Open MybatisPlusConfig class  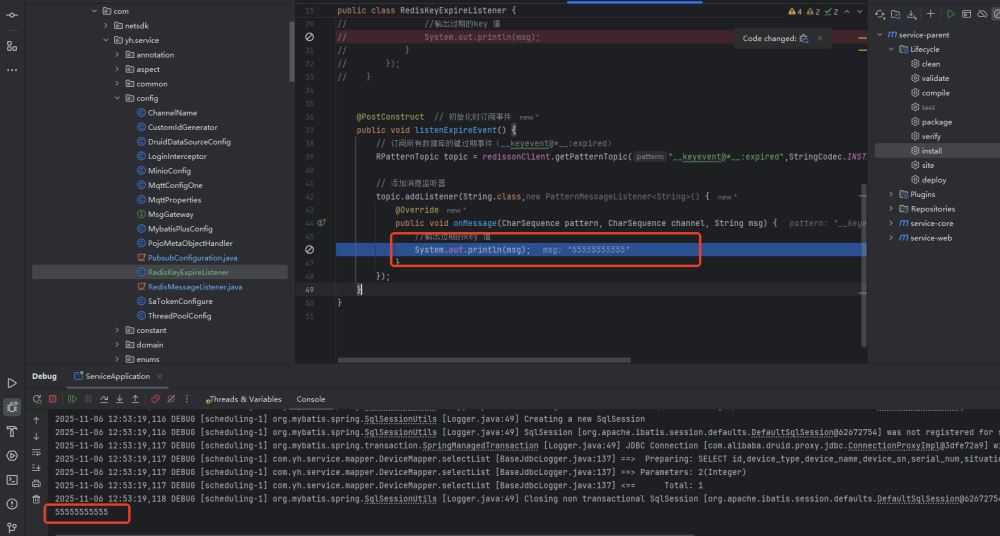click(x=180, y=228)
